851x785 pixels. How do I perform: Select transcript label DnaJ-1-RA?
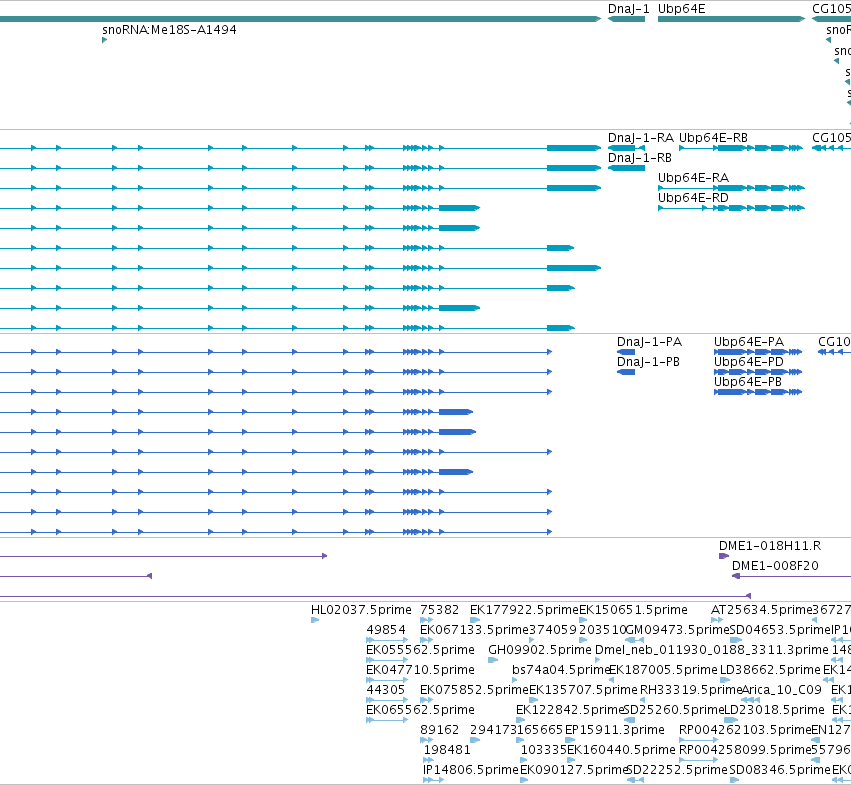pyautogui.click(x=641, y=138)
